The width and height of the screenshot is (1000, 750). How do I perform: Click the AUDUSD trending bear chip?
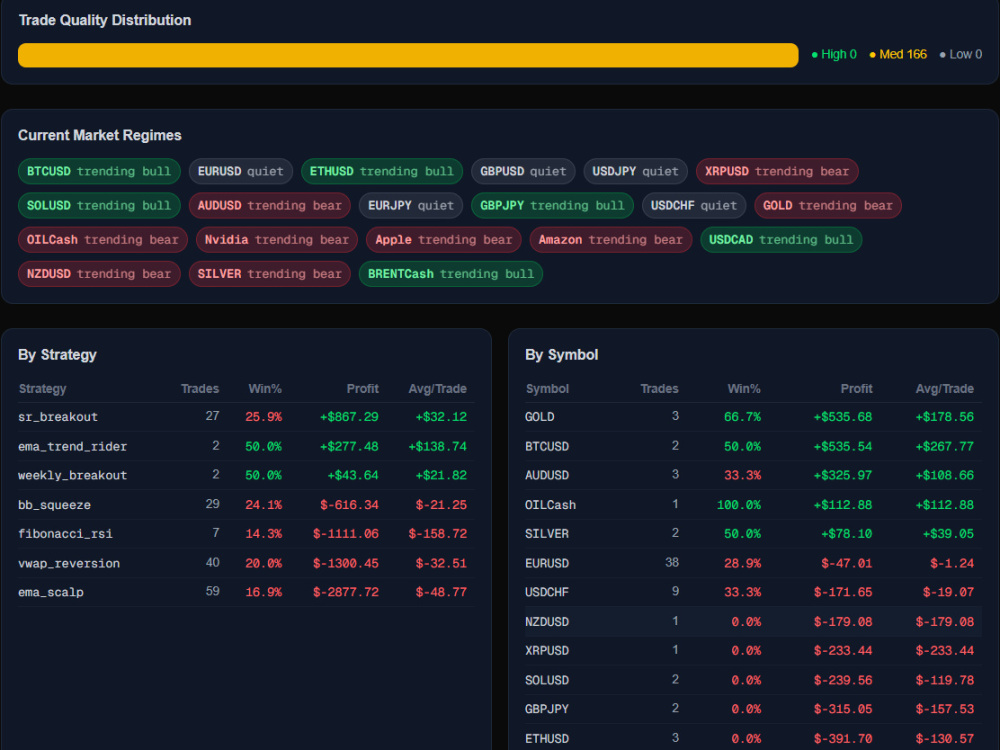[269, 205]
